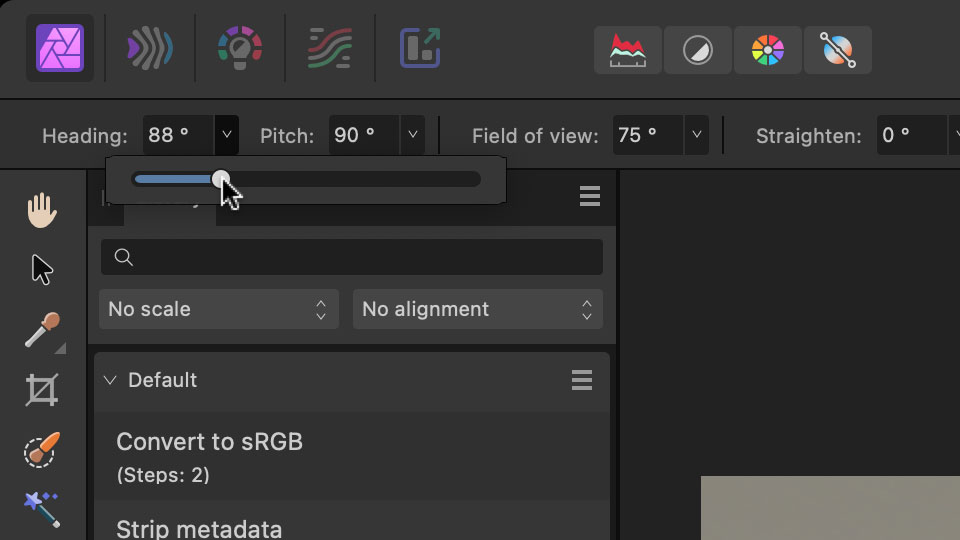Select the View hand tool

click(42, 211)
